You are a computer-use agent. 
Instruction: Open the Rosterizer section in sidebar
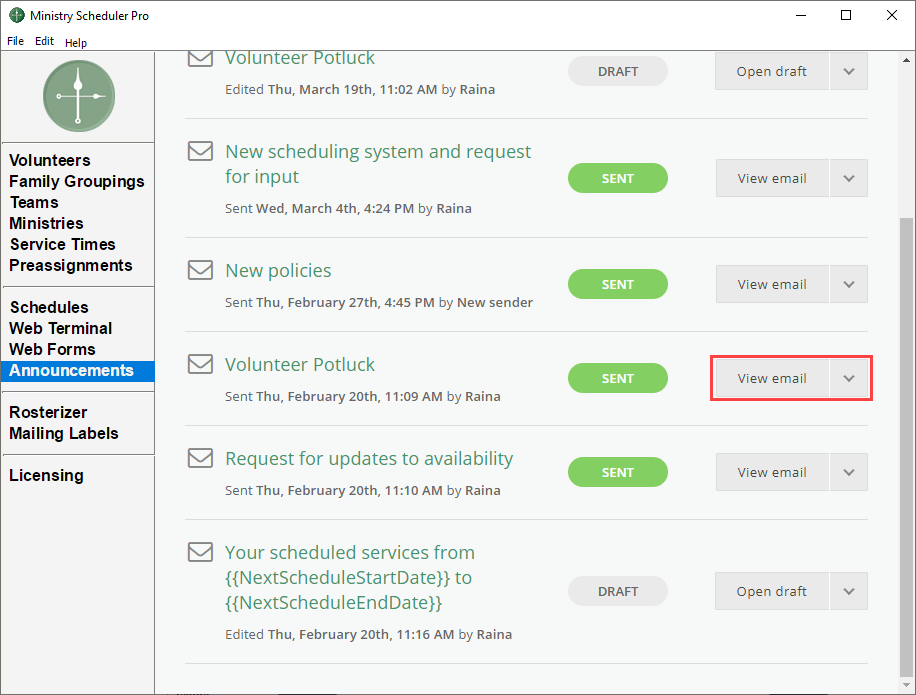click(48, 412)
